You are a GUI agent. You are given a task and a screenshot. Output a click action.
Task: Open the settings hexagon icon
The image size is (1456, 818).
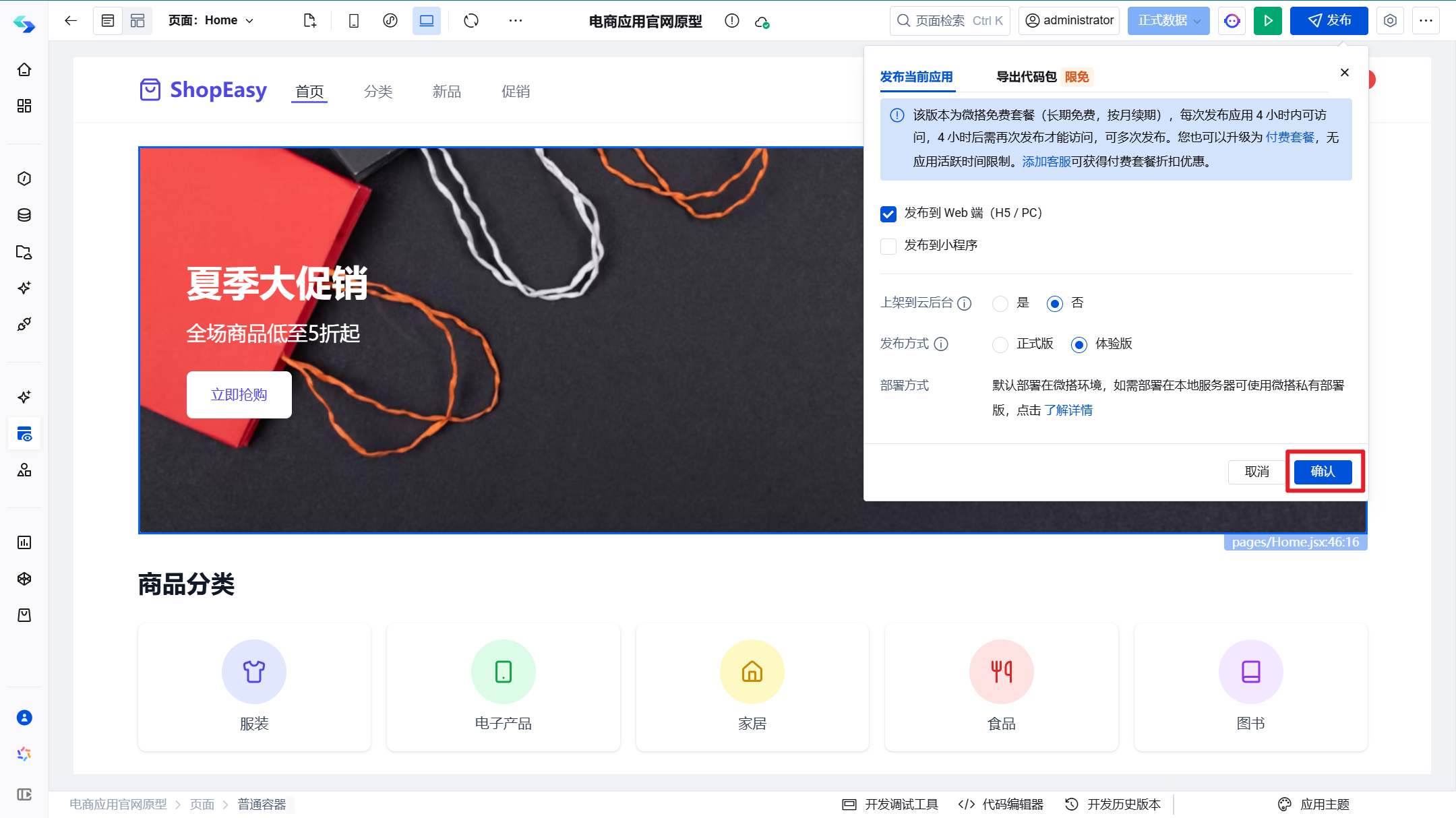click(x=1390, y=21)
